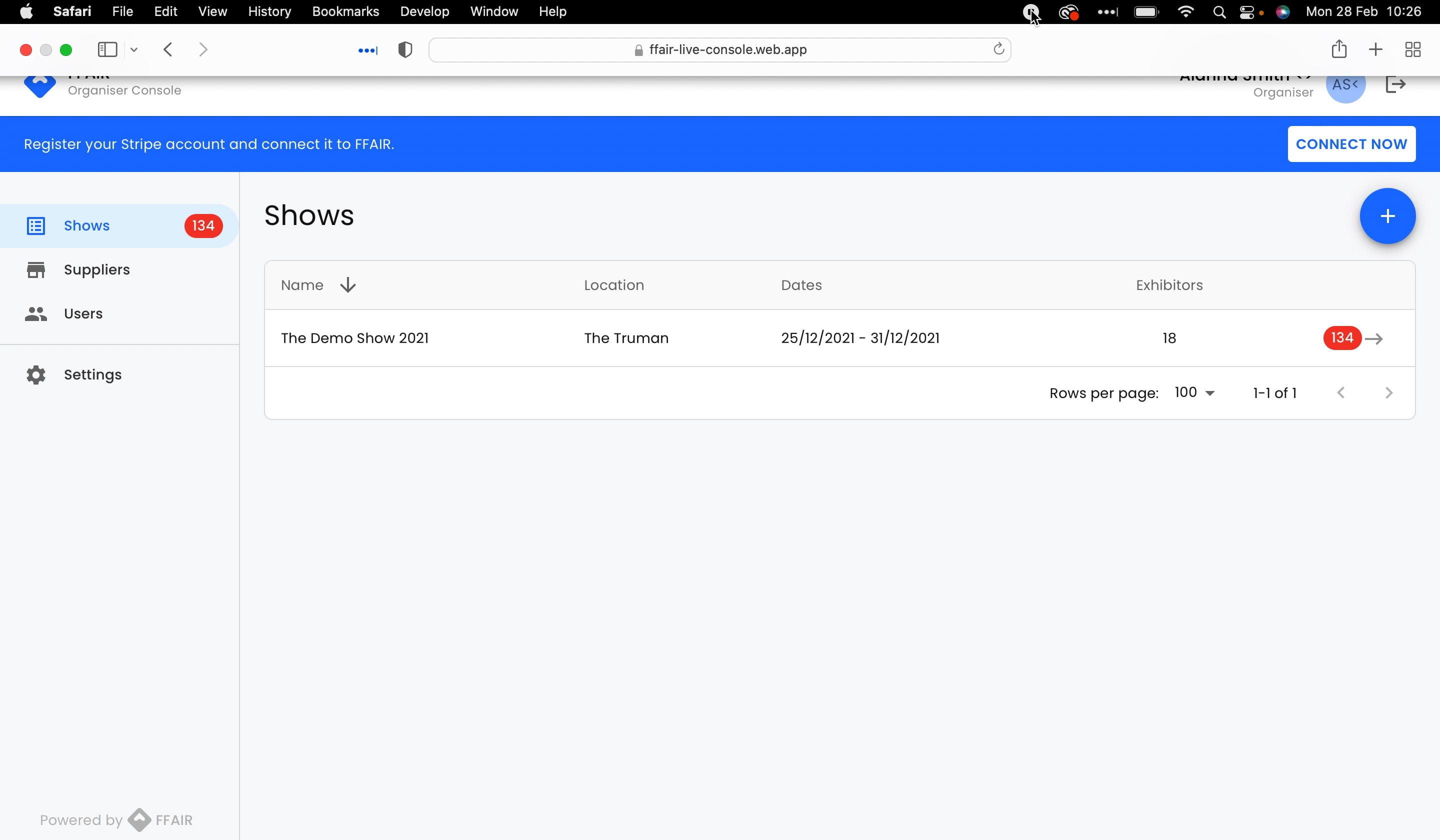This screenshot has height=840, width=1440.
Task: Open the Bookmarks menu
Action: point(345,11)
